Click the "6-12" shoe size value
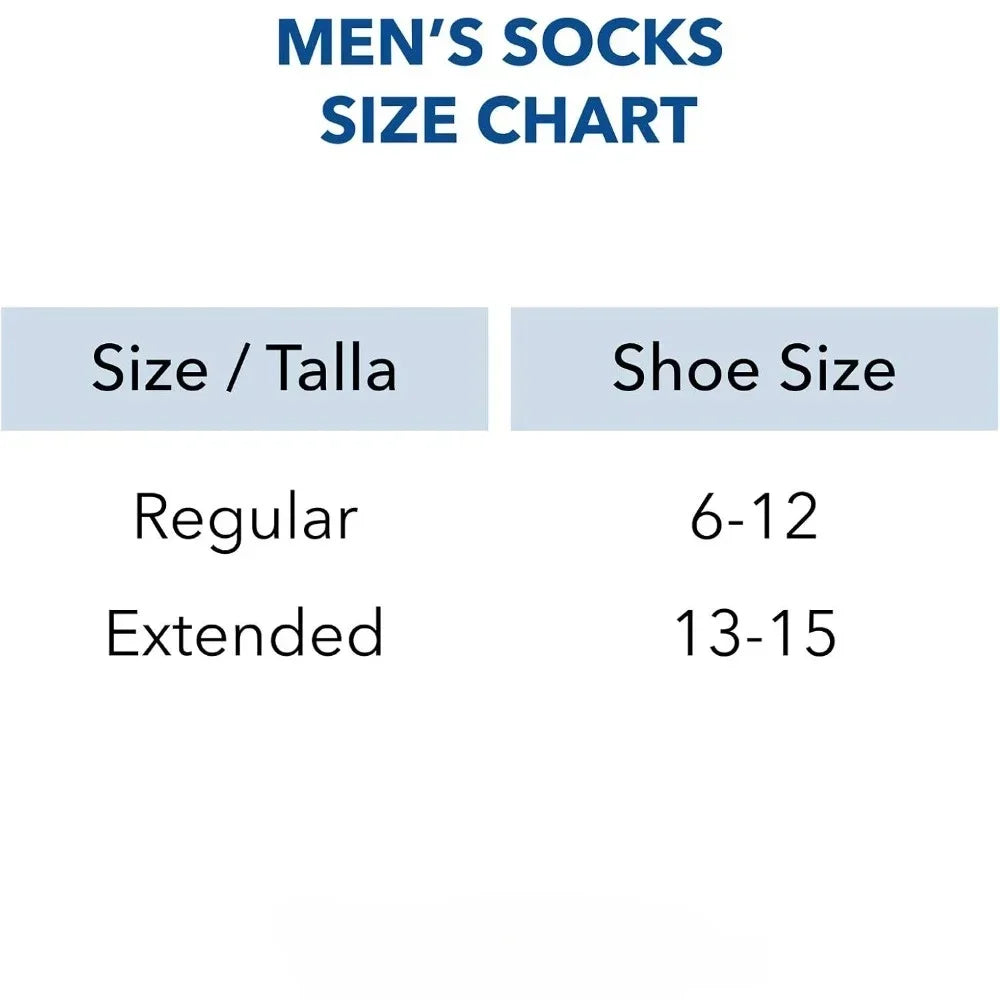 754,519
